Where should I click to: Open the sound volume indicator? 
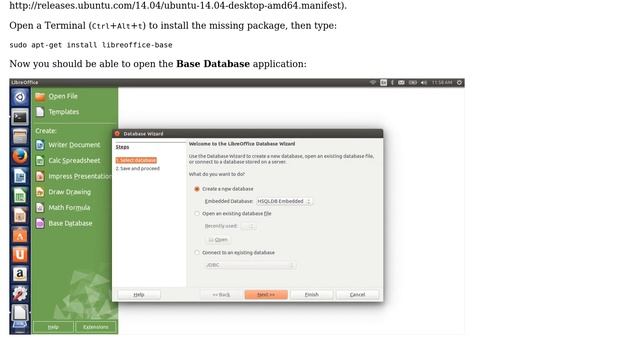[x=424, y=82]
